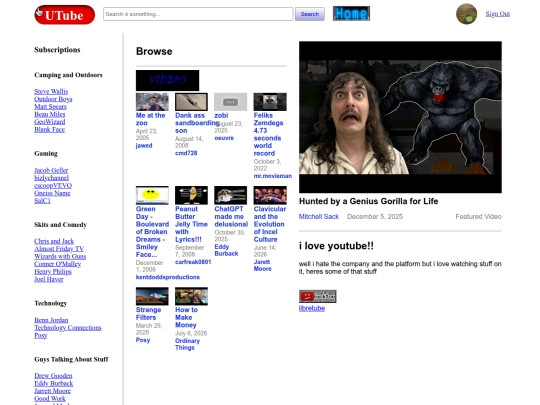Open Blank Face subscription
540x405 pixels.
pos(49,129)
